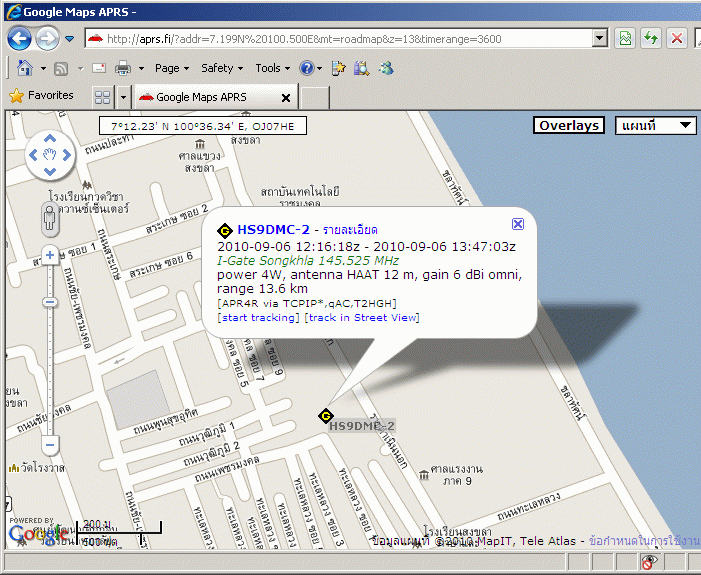Image resolution: width=701 pixels, height=575 pixels.
Task: Click the ศาลแรงงาน ภาค 9 map icon
Action: (x=424, y=474)
